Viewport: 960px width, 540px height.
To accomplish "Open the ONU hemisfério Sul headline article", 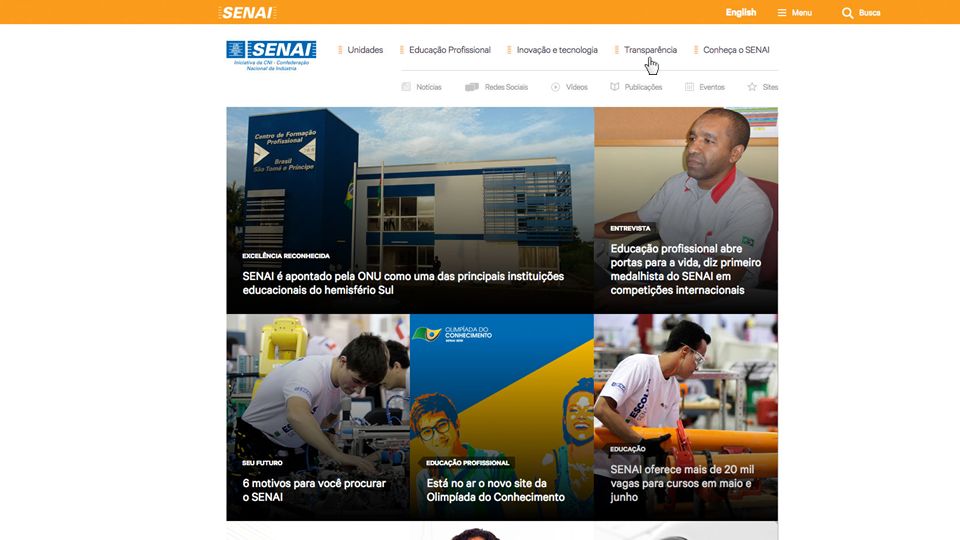I will tap(403, 283).
